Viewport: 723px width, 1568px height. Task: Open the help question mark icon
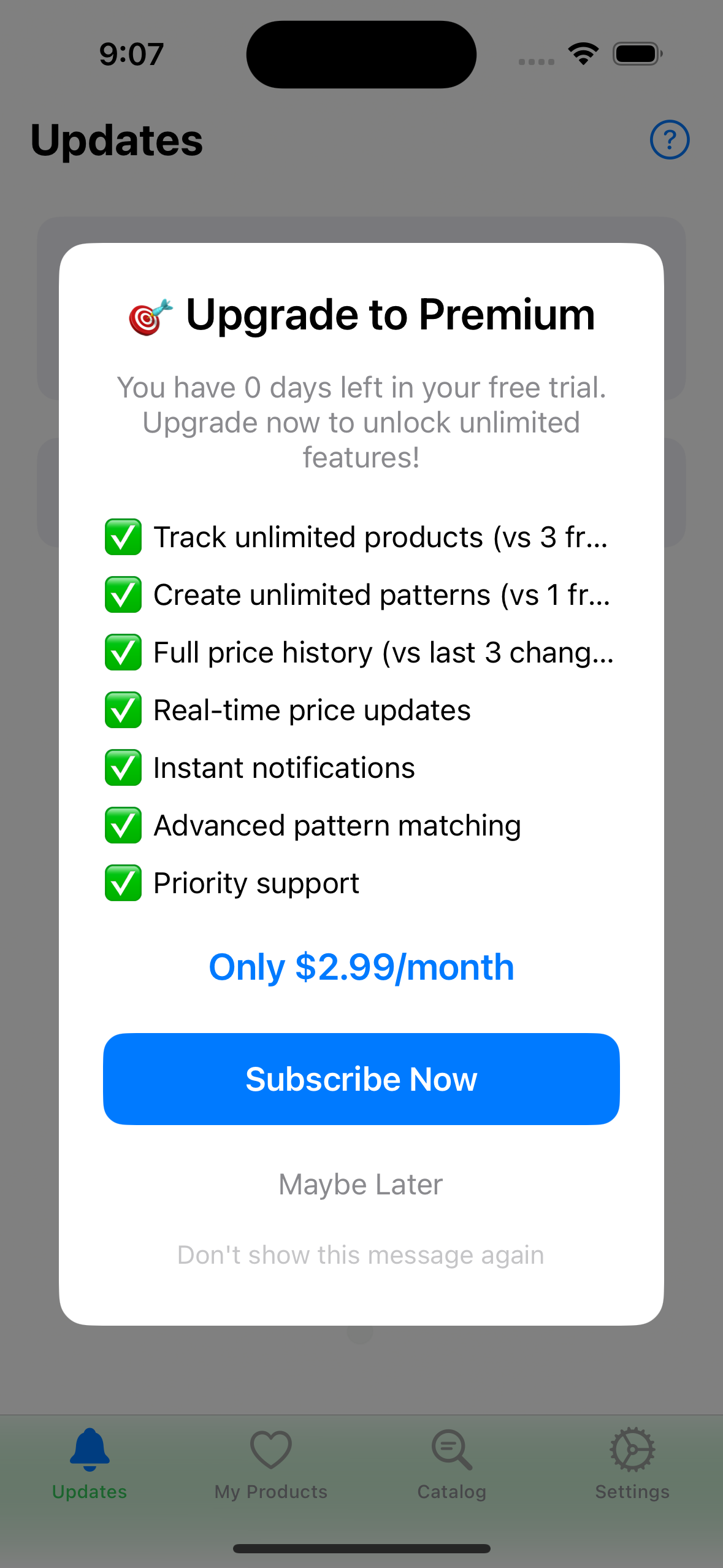coord(669,140)
